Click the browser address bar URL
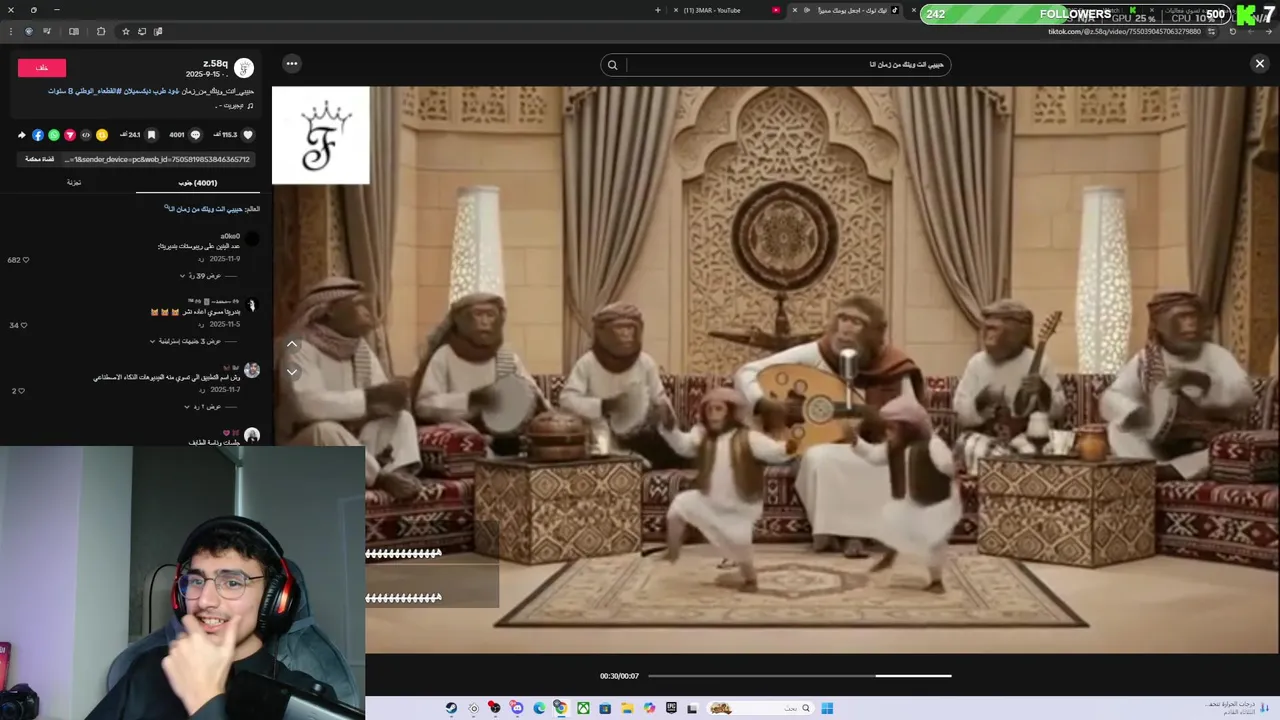Screen dimensions: 1280x720 pos(1124,32)
